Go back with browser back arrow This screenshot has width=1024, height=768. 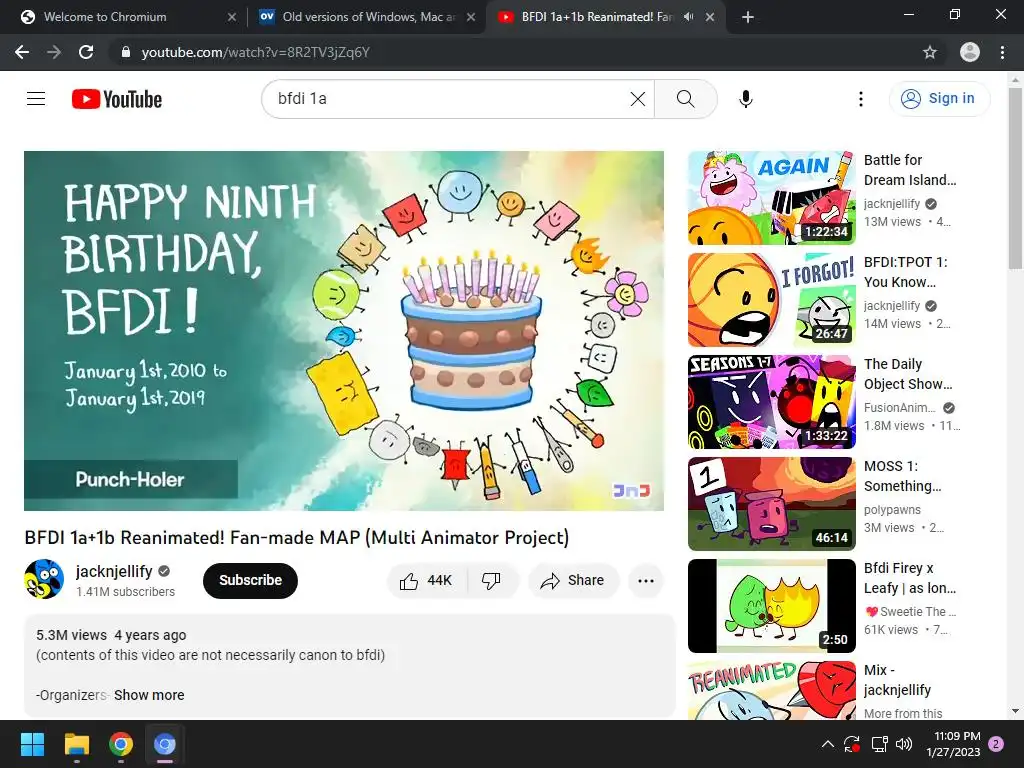[22, 52]
